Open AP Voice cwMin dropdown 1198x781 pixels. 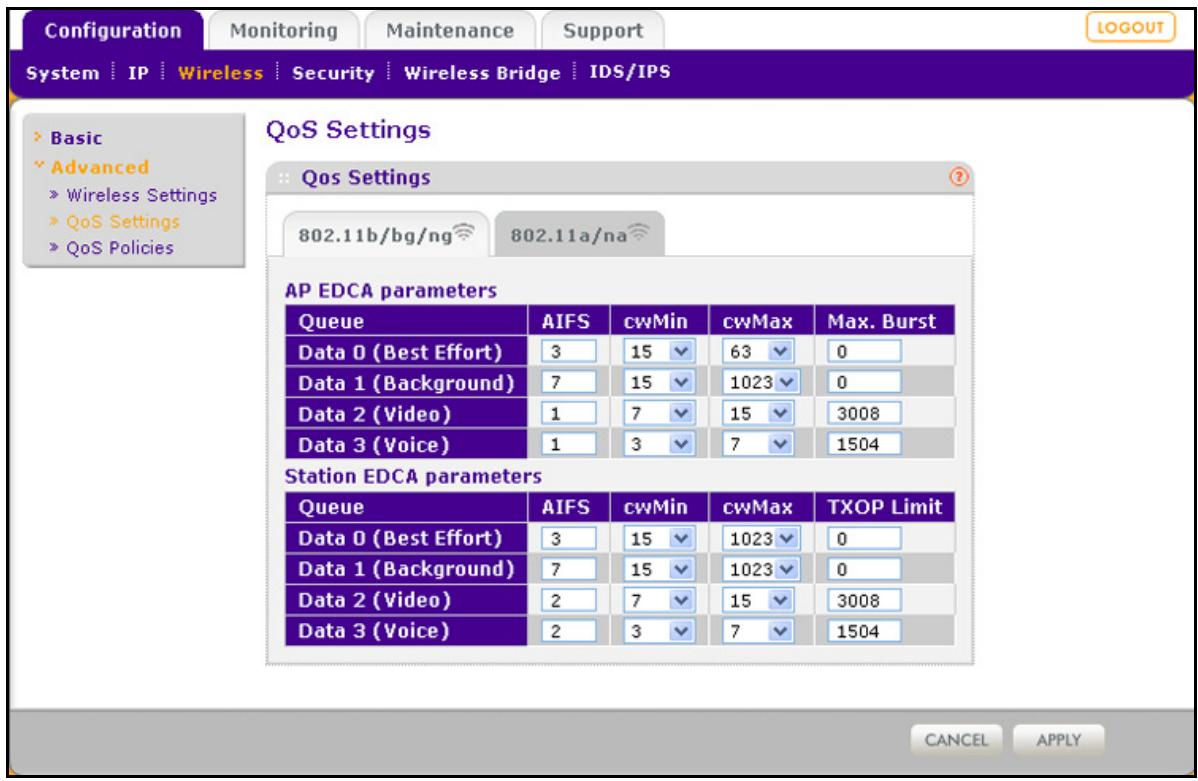tap(659, 444)
